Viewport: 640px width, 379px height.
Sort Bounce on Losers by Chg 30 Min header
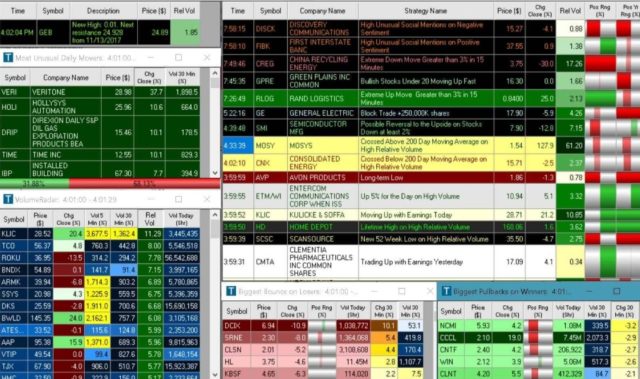pos(383,311)
